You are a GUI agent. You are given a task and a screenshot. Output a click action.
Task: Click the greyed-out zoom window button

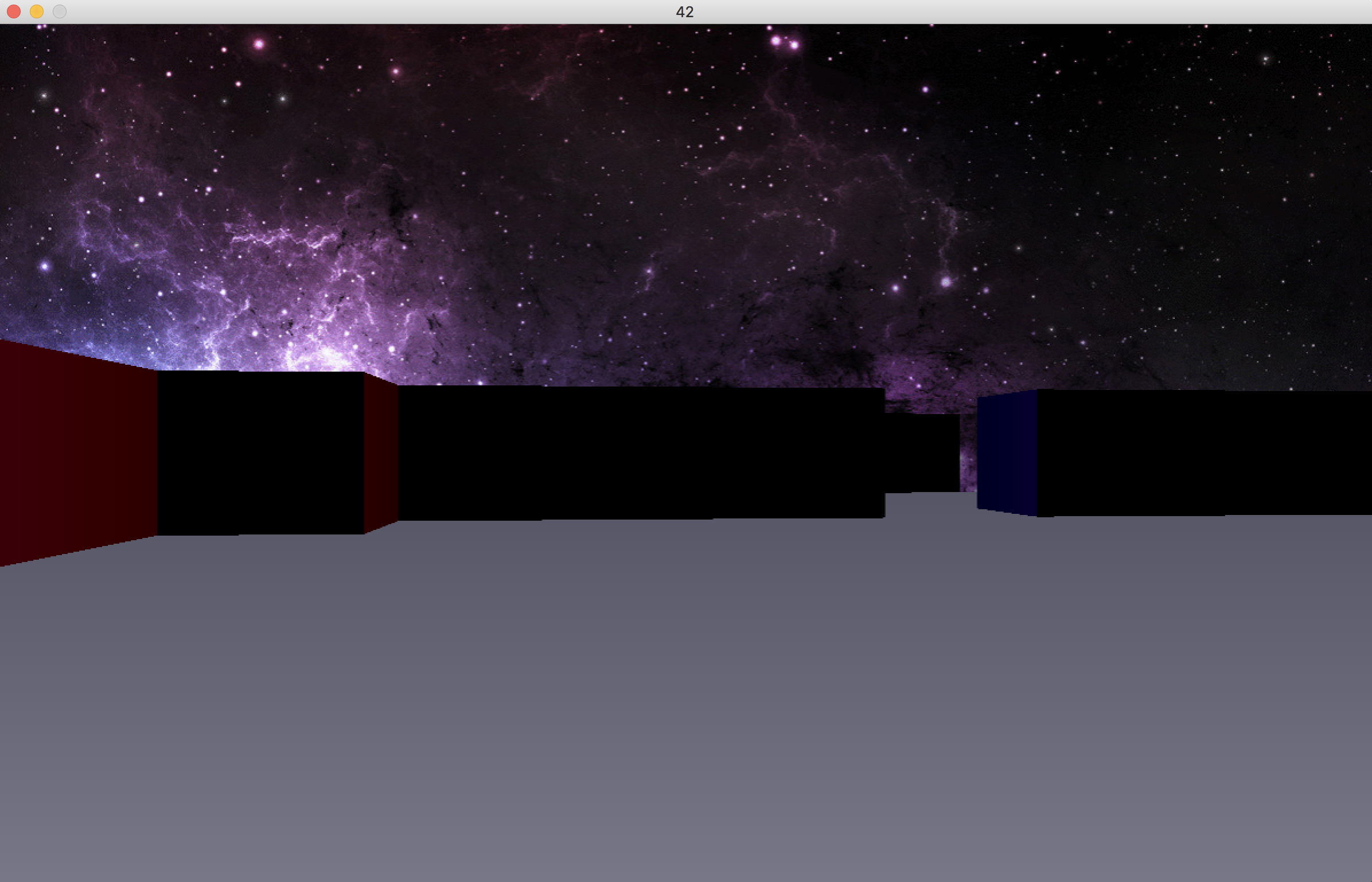[60, 11]
